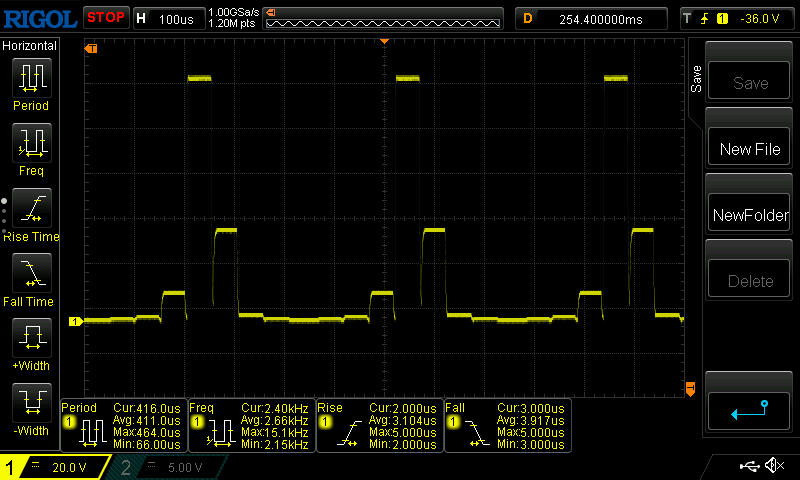Click the Horizontal menu heading
Image resolution: width=800 pixels, height=480 pixels.
pos(30,45)
